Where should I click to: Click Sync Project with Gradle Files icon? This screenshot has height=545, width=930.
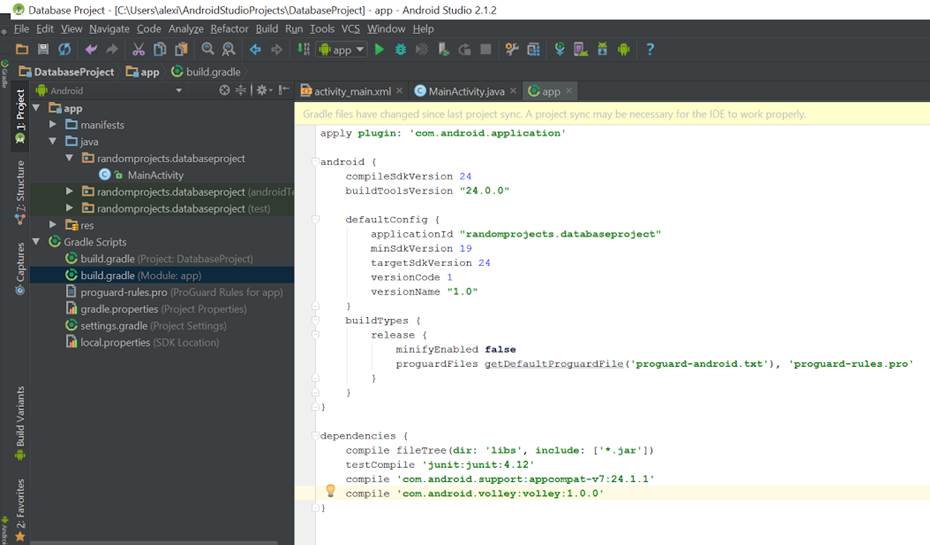point(559,49)
